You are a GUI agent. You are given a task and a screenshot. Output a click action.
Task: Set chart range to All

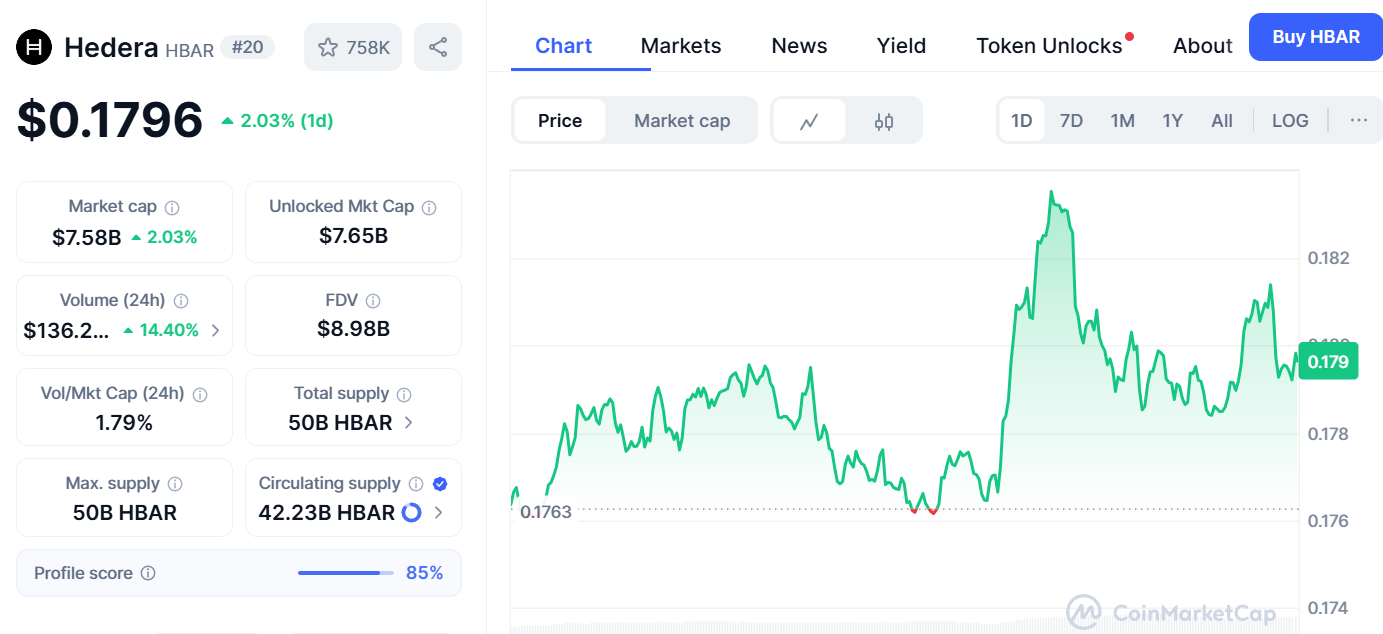click(1222, 121)
